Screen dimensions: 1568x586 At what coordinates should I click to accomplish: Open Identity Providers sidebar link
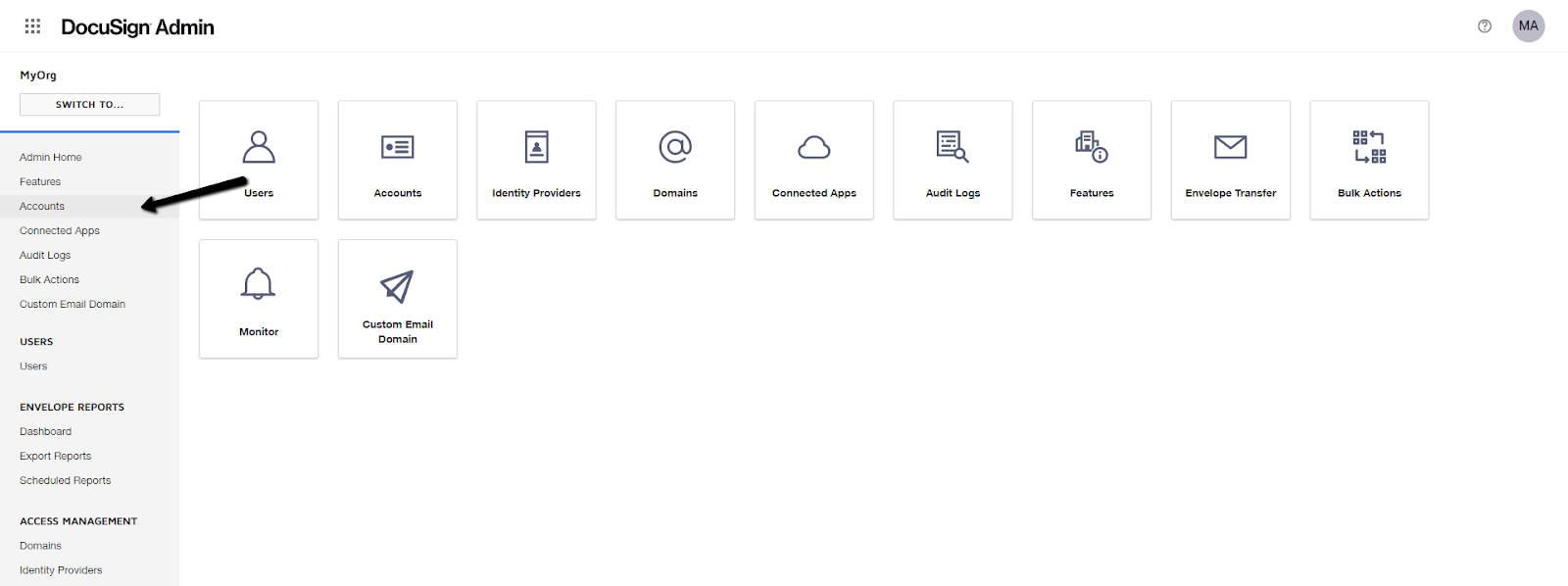[x=61, y=570]
